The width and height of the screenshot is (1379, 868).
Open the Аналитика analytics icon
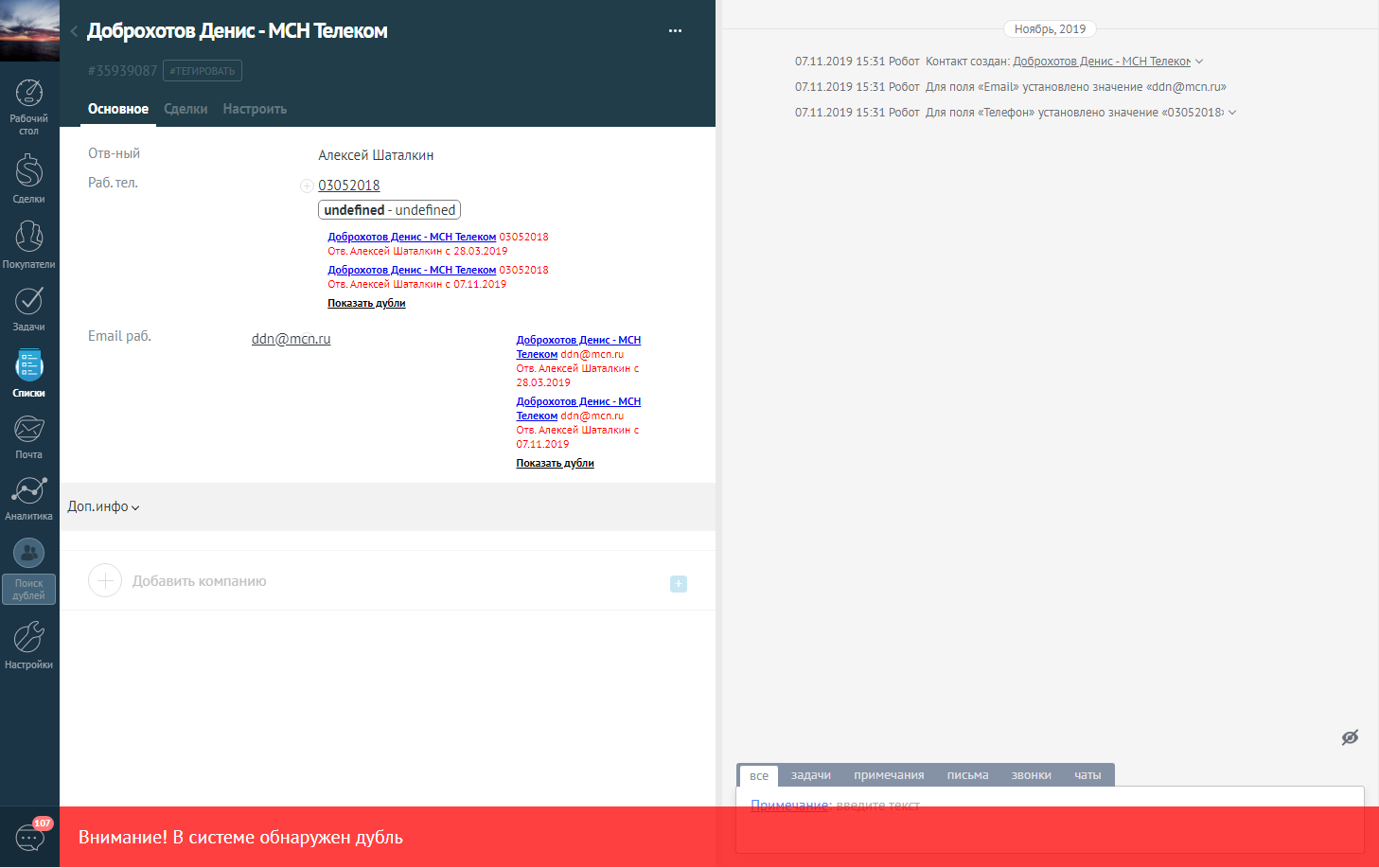(x=29, y=499)
